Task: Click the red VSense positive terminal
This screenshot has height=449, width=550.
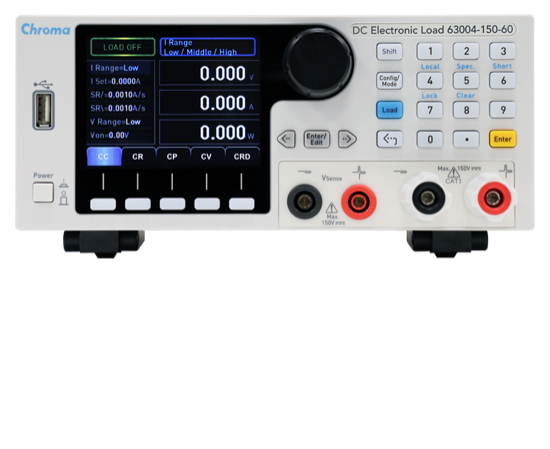Action: (358, 202)
